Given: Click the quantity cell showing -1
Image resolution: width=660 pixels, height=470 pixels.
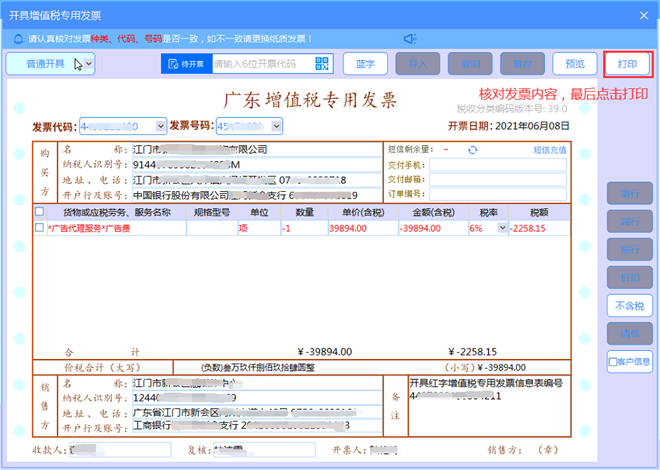Looking at the screenshot, I should click(304, 228).
